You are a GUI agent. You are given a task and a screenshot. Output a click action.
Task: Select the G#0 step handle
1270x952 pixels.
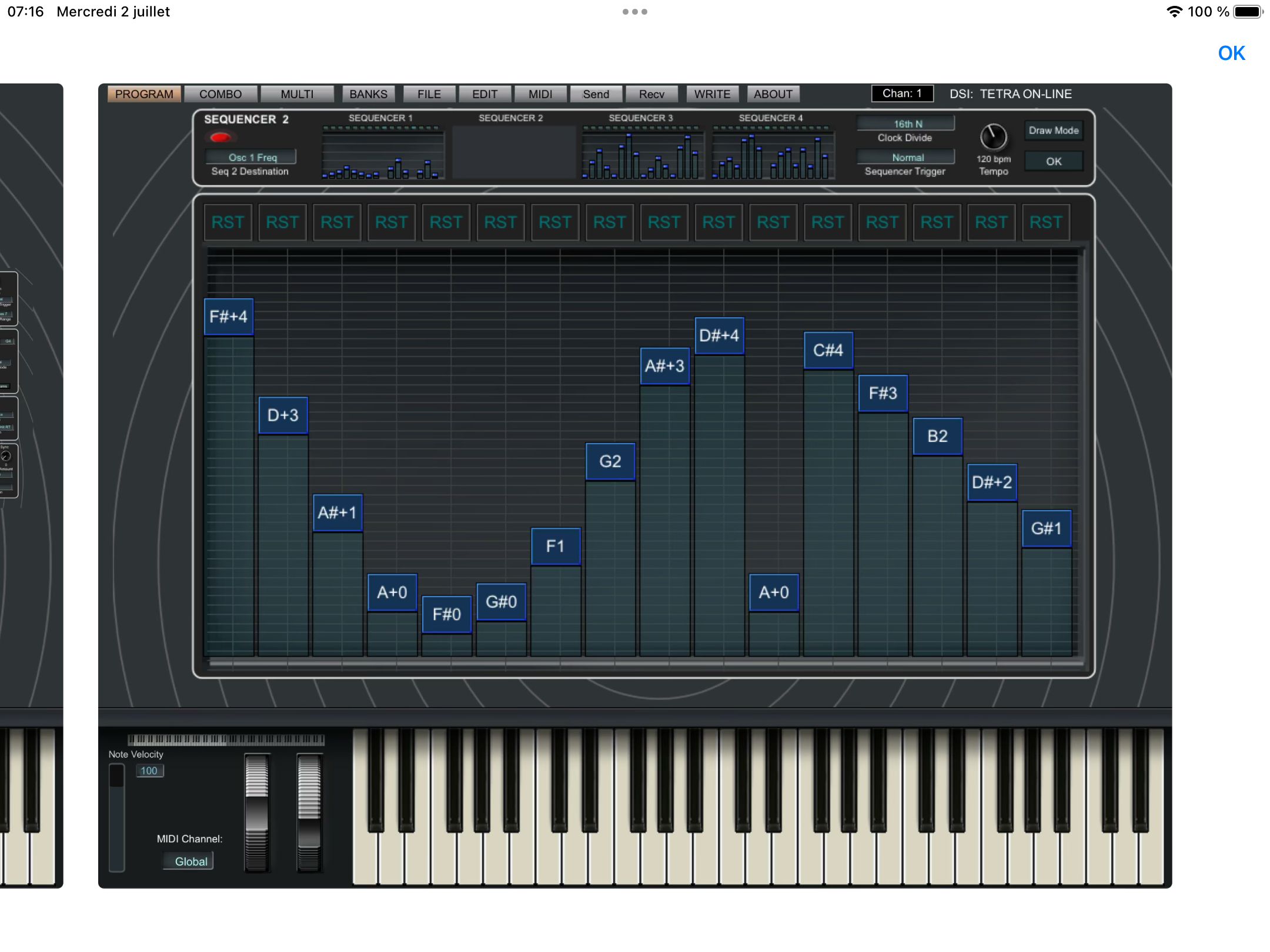click(502, 602)
